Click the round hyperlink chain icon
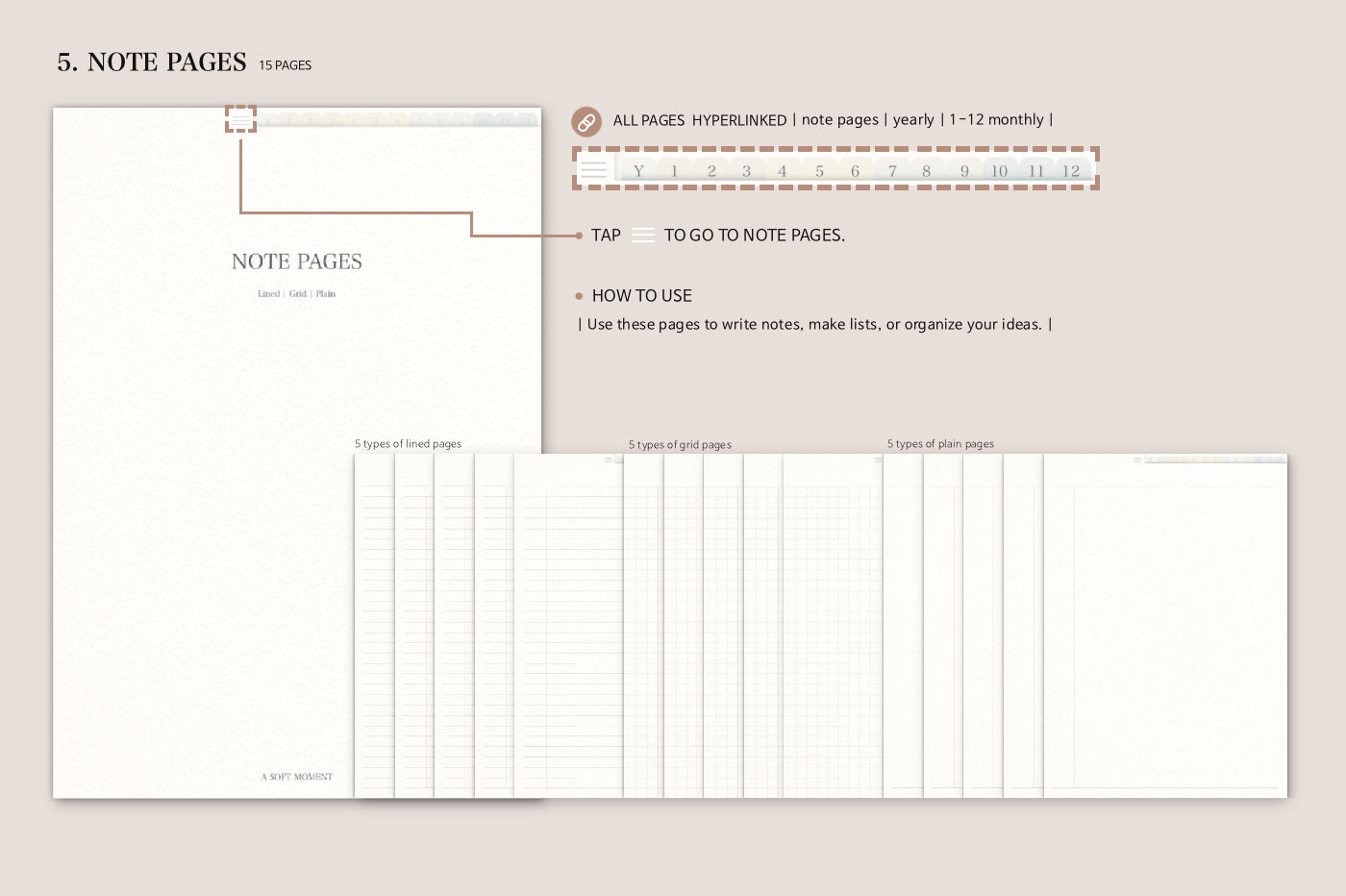1346x896 pixels. click(x=586, y=122)
